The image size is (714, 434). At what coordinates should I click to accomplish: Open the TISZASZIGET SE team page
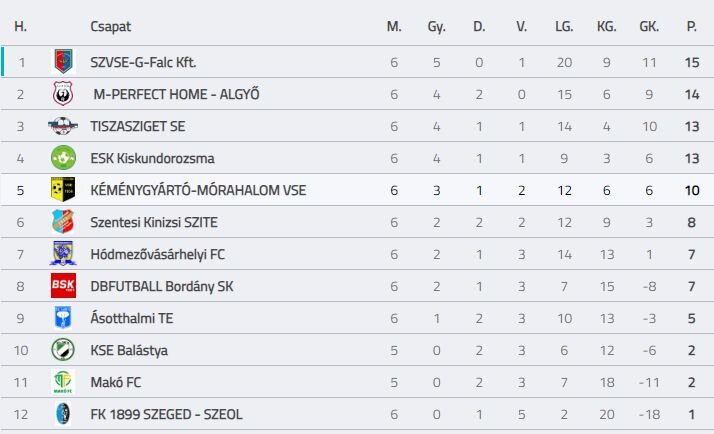[x=137, y=126]
